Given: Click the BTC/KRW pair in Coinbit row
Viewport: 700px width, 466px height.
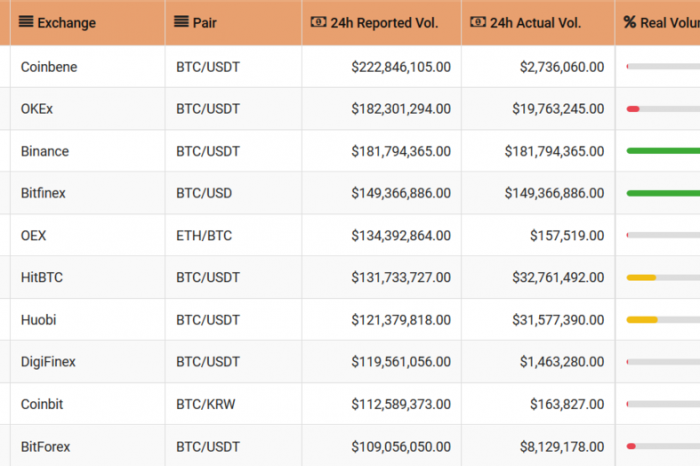Looking at the screenshot, I should coord(205,404).
